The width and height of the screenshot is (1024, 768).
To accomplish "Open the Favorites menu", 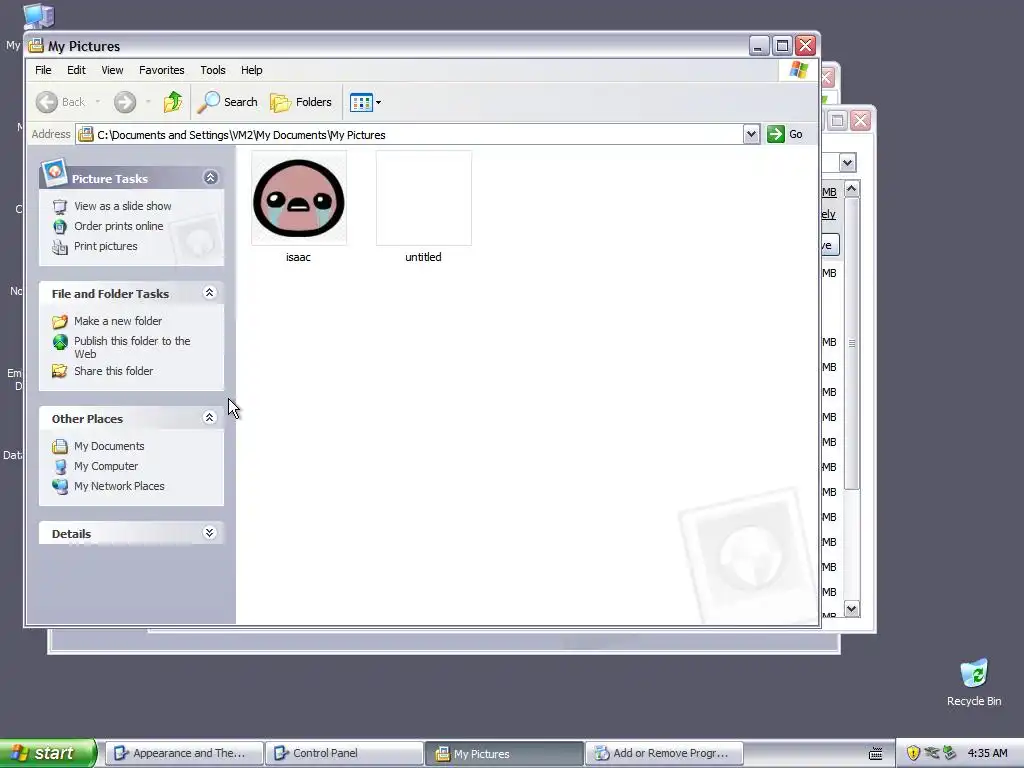I will (x=161, y=70).
